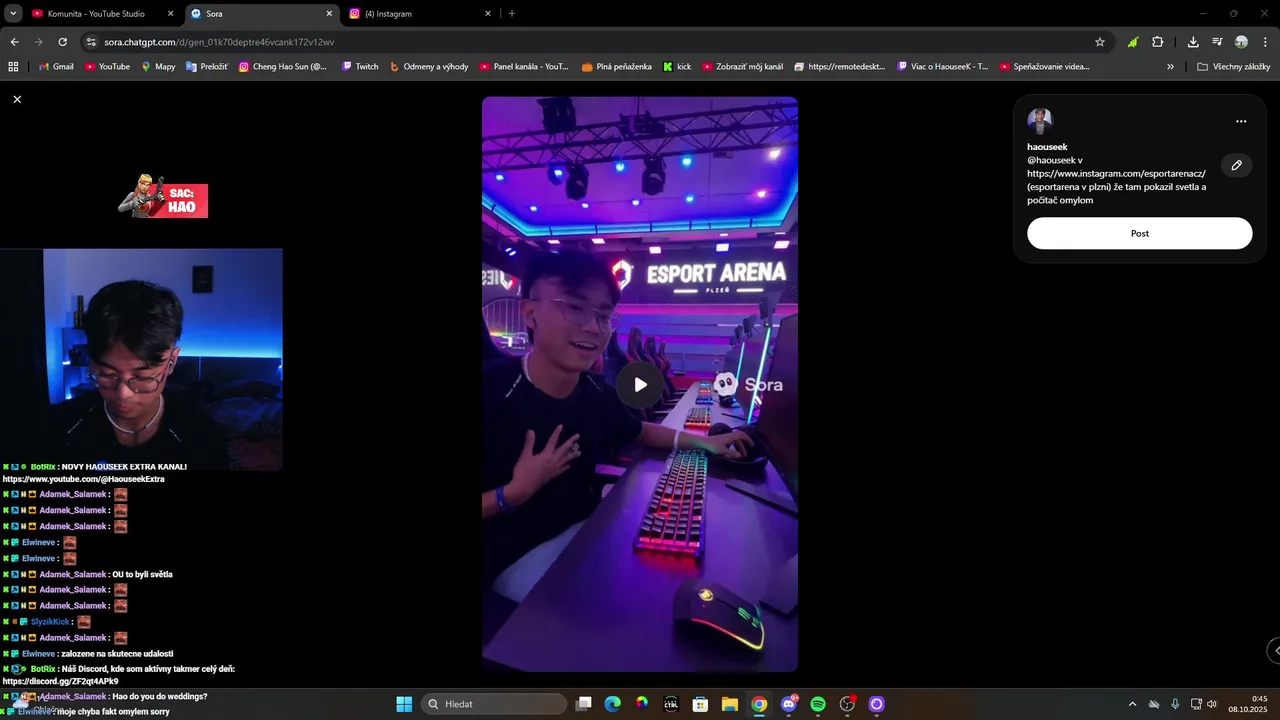Screen dimensions: 1280x720
Task: Click the microphone tray icon
Action: click(x=1175, y=704)
